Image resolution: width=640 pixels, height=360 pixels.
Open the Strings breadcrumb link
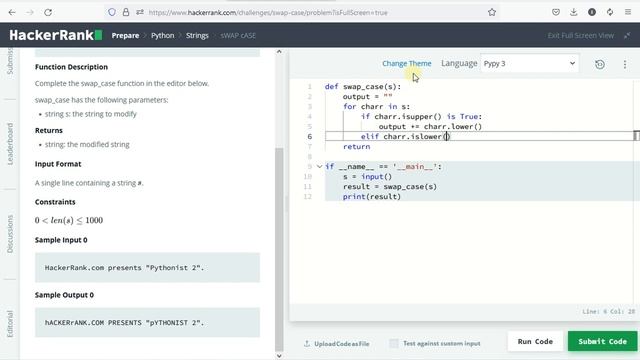click(197, 36)
